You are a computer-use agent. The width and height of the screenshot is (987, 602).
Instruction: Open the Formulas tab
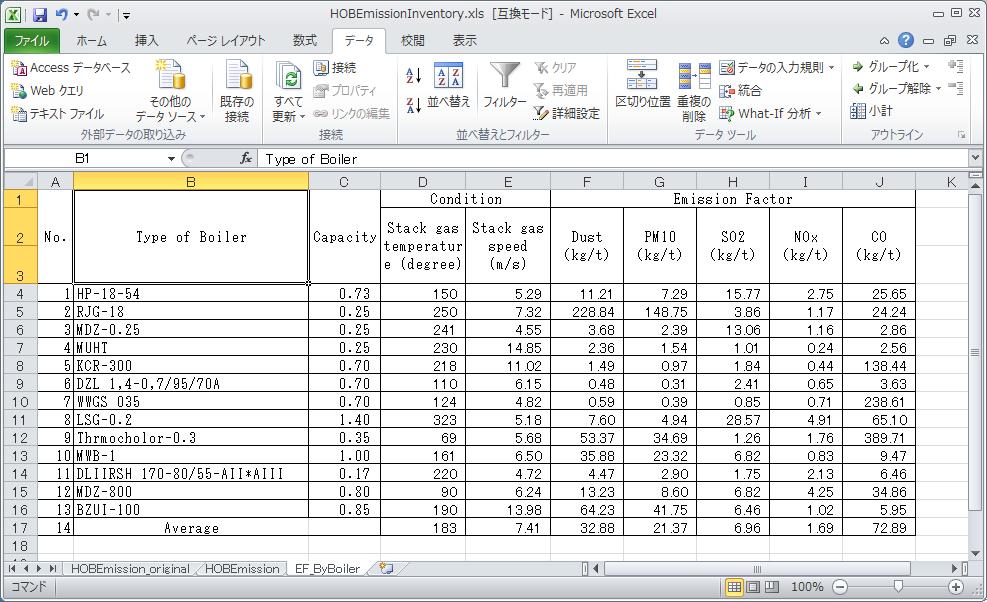coord(305,41)
